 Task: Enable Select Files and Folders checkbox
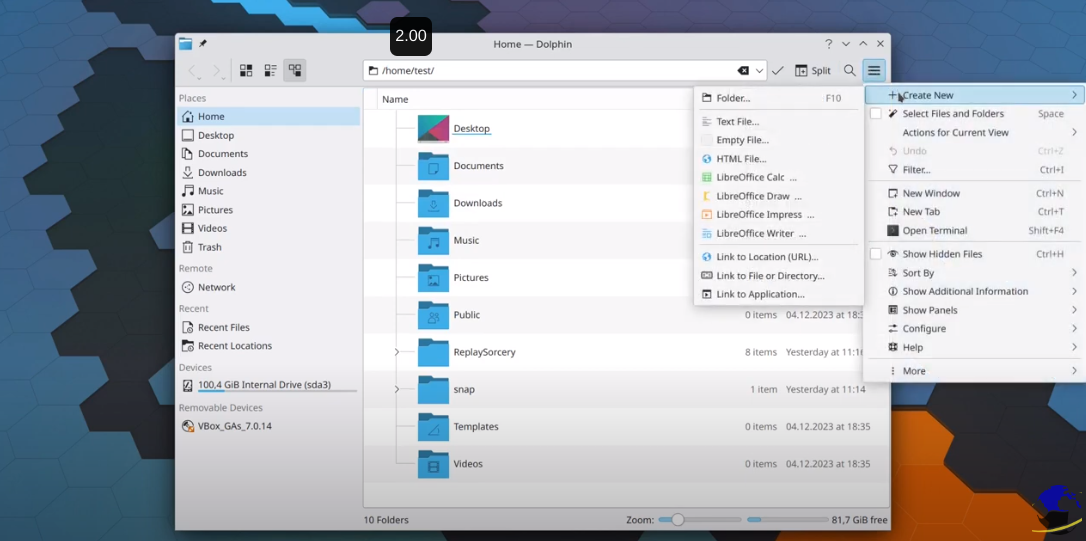(x=876, y=114)
